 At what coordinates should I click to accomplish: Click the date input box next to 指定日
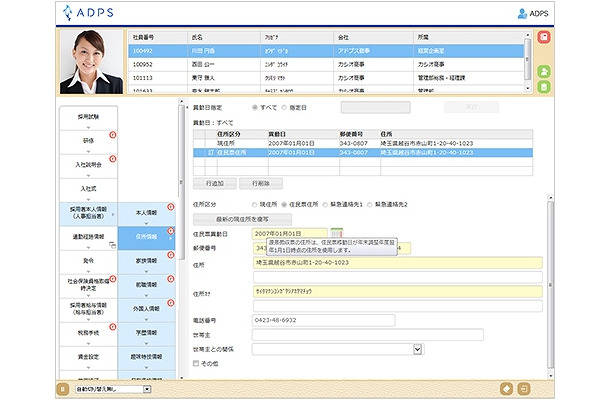pyautogui.click(x=375, y=107)
